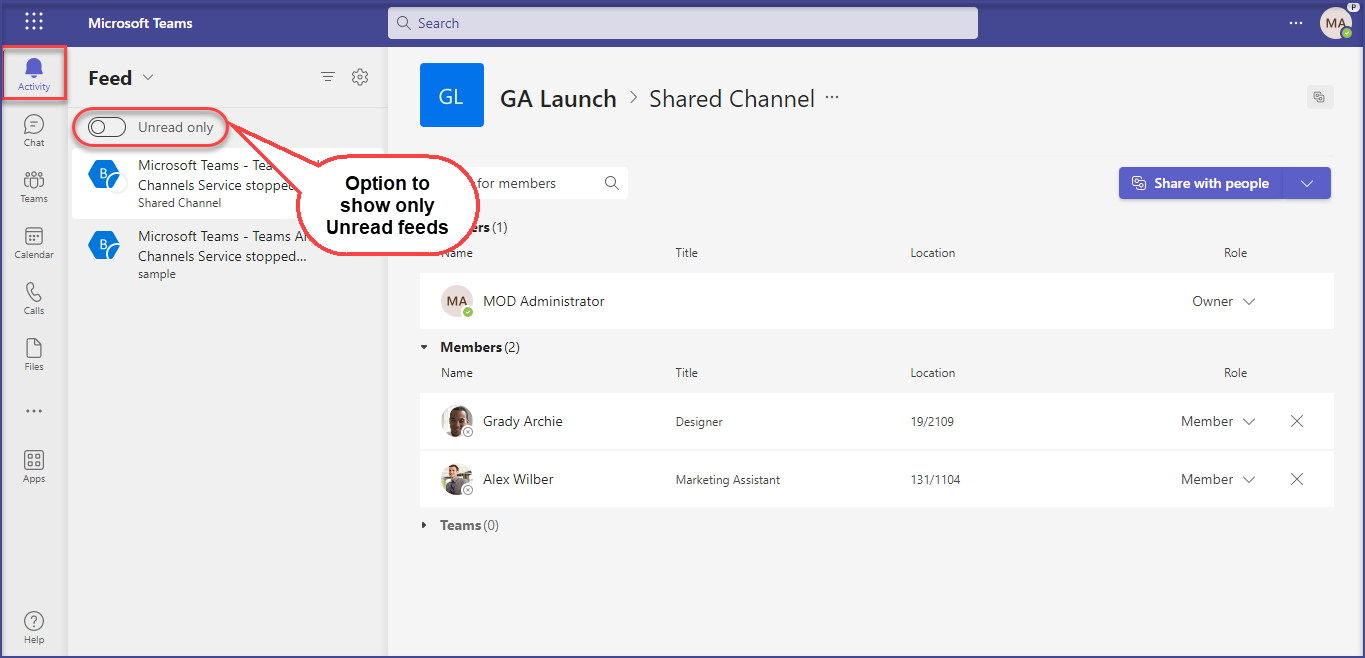The height and width of the screenshot is (658, 1365).
Task: Open the Share with people dropdown arrow
Action: coord(1307,183)
